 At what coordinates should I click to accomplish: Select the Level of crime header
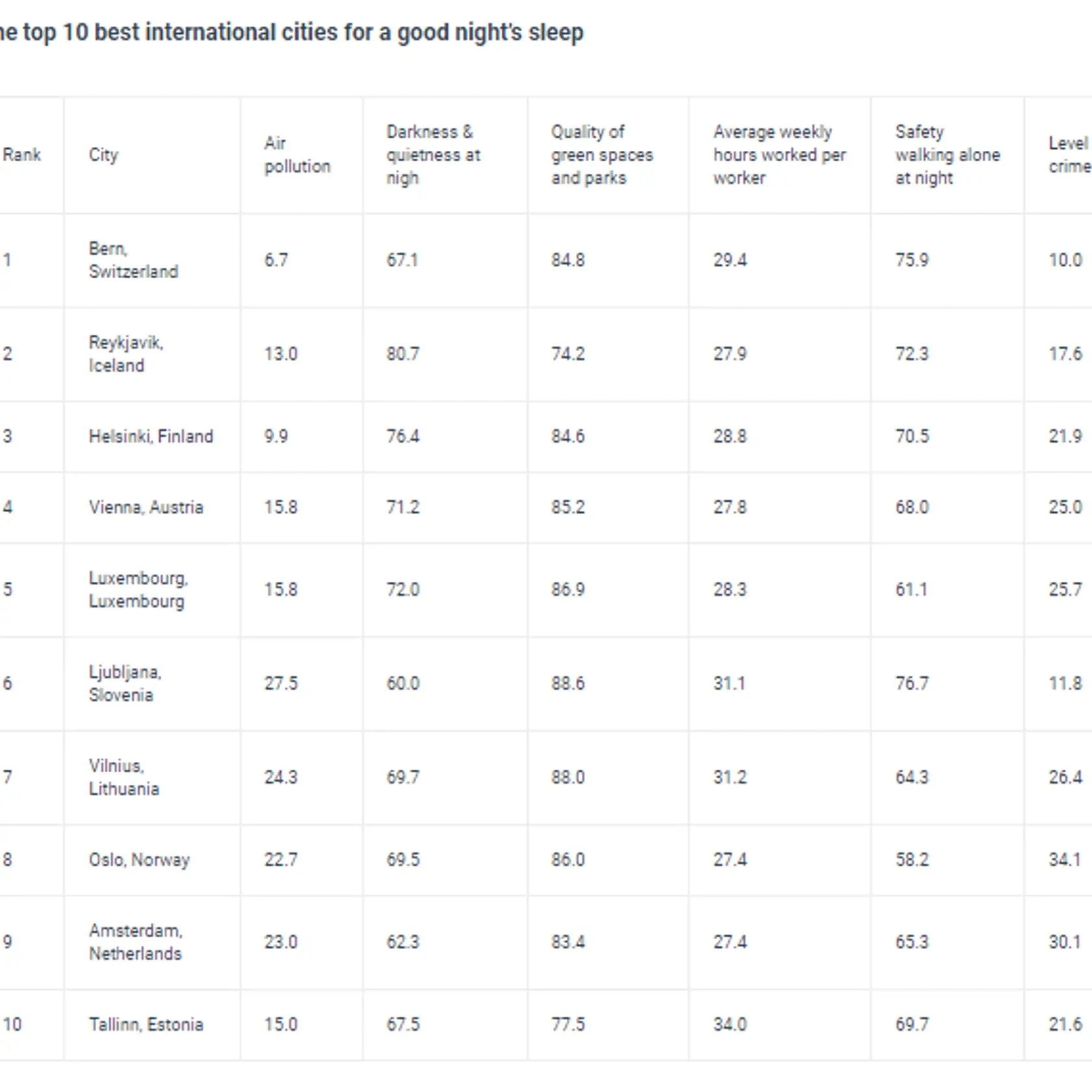tap(1069, 155)
